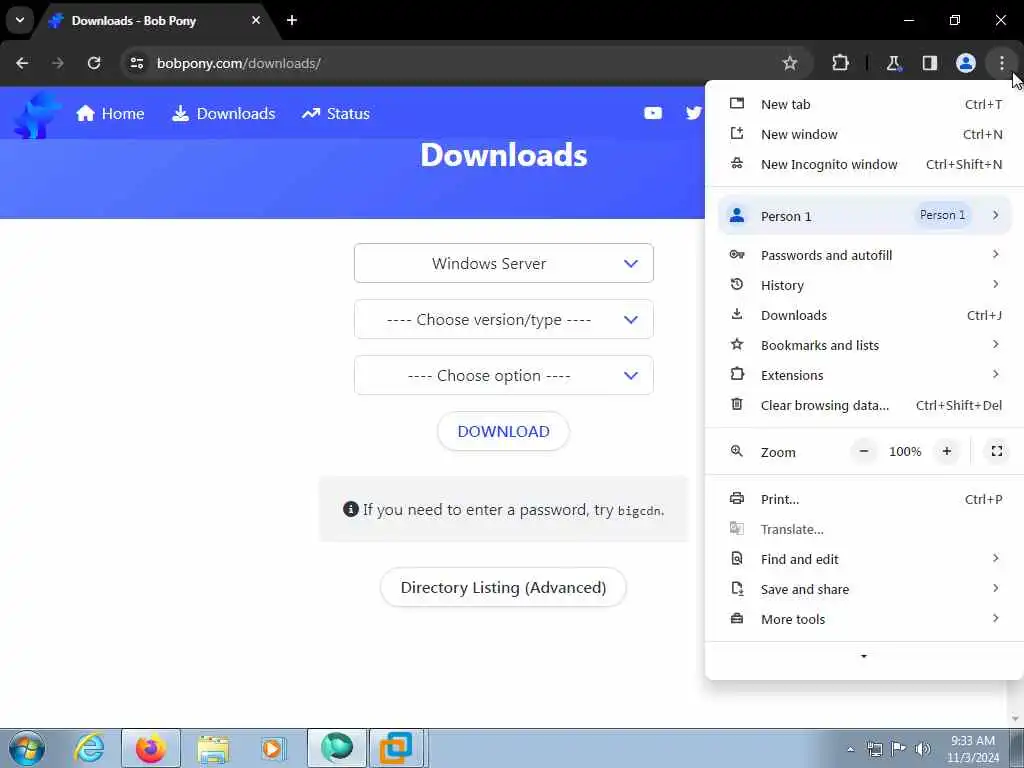Screen dimensions: 1024x768
Task: Expand Save and share submenu
Action: click(864, 590)
